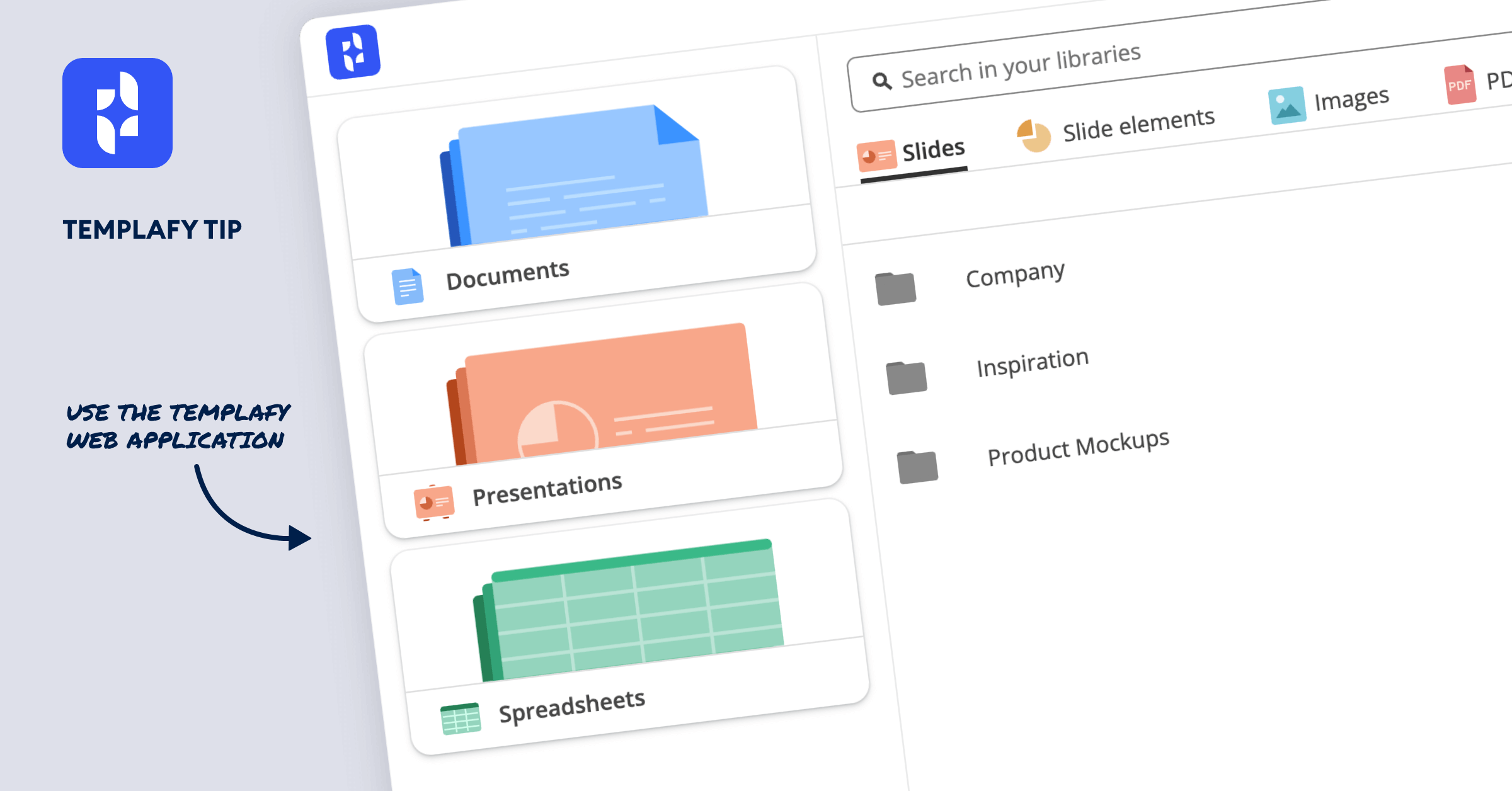Click the small green spreadsheet icon
Viewport: 1512px width, 791px height.
click(x=461, y=719)
